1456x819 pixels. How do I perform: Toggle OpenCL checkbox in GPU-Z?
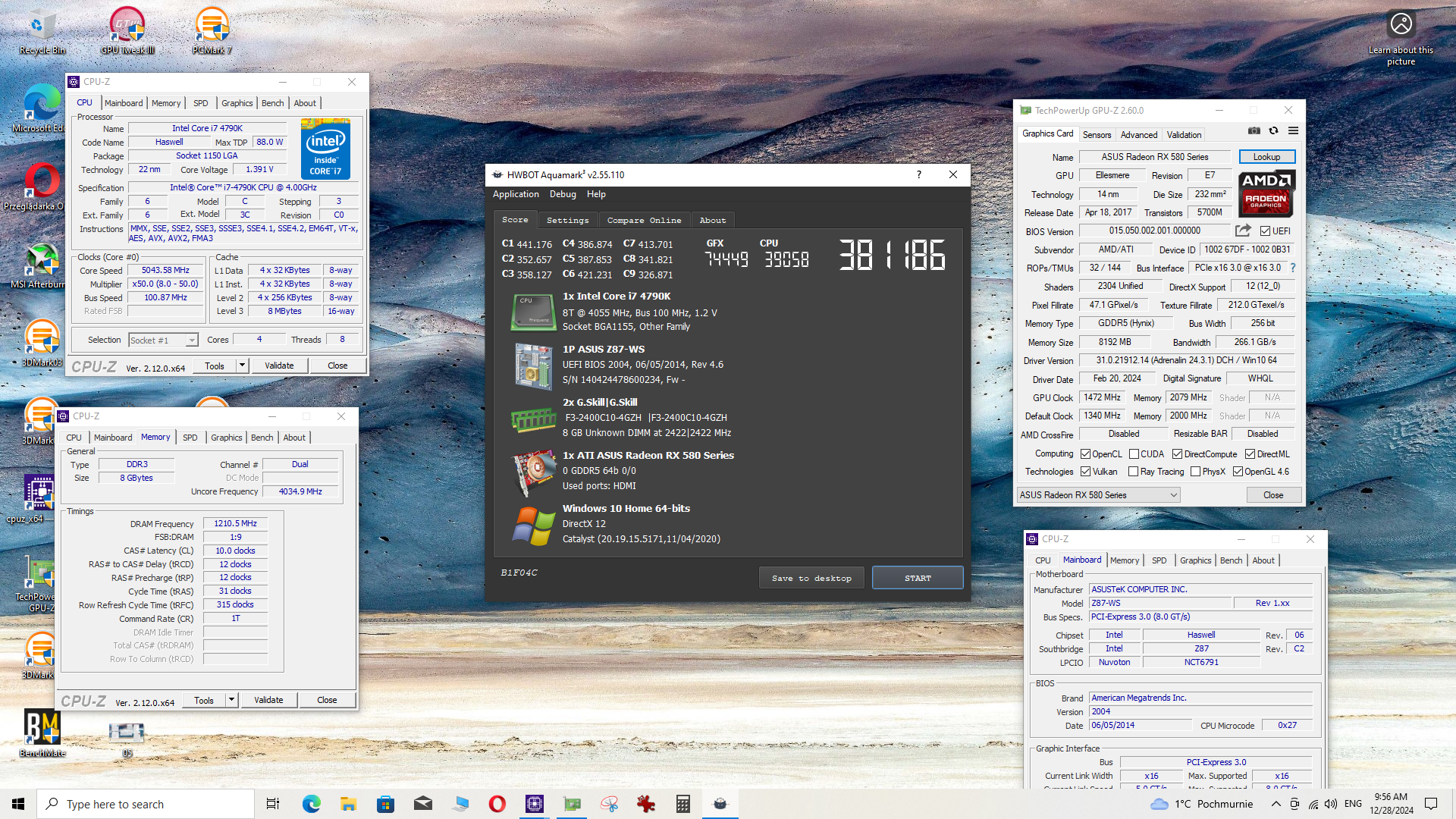click(x=1085, y=454)
